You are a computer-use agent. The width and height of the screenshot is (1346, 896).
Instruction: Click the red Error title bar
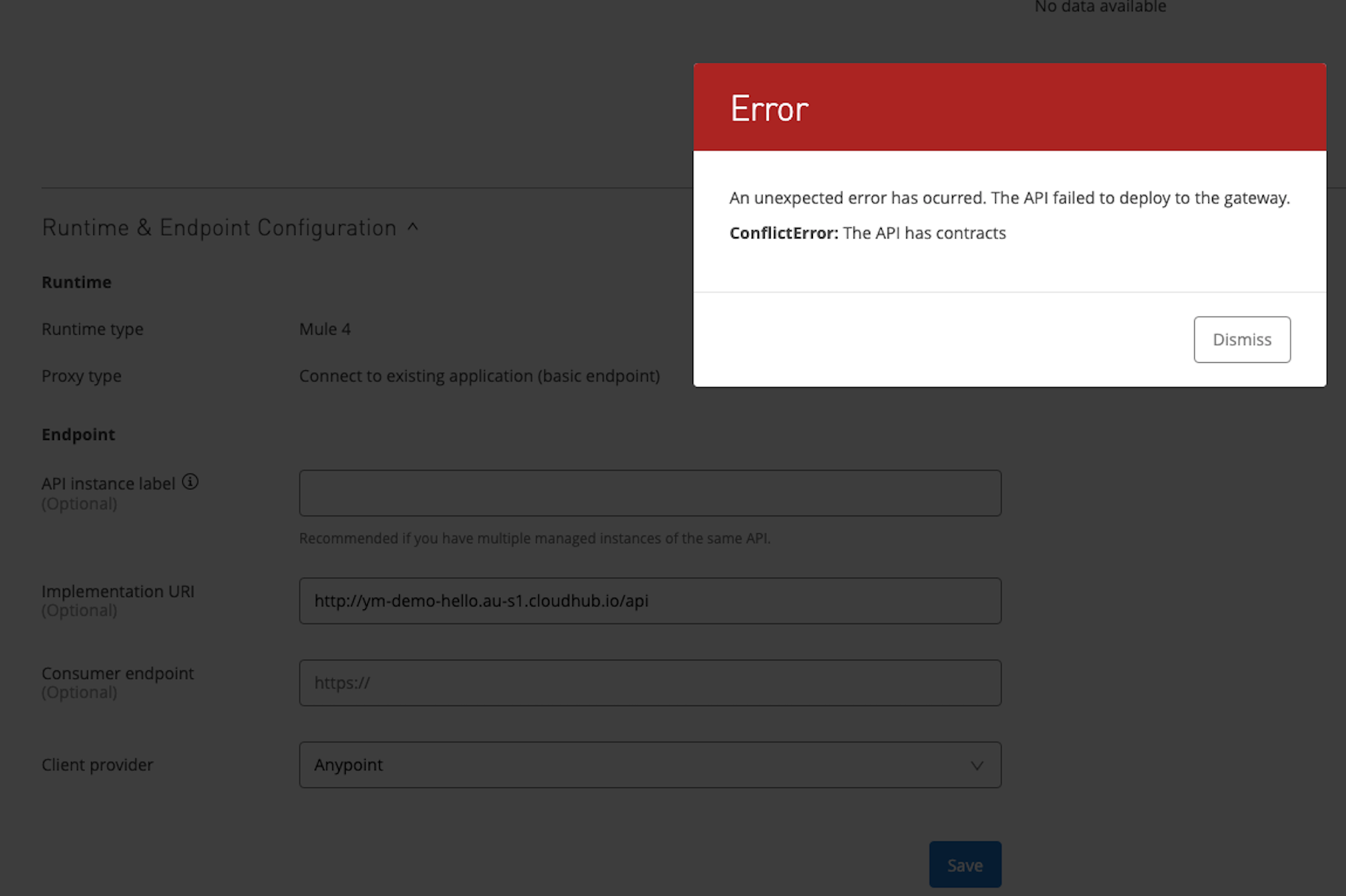point(1009,108)
